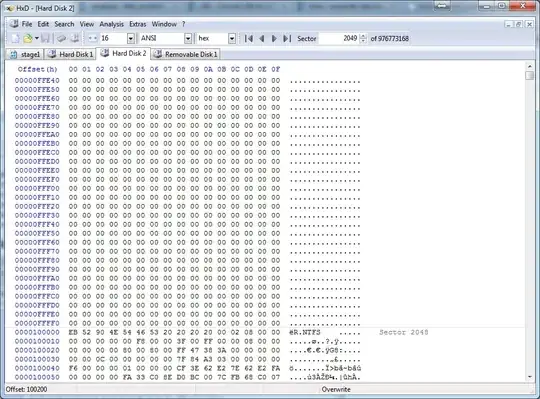Viewport: 540px width, 399px height.
Task: Expand the Open recent files arrow
Action: (x=37, y=38)
